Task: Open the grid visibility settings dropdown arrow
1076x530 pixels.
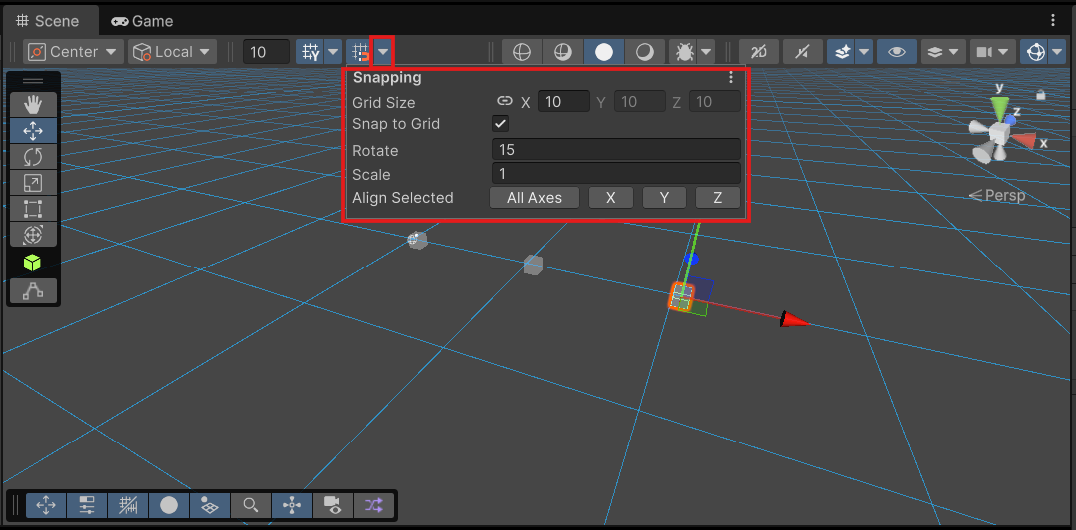Action: click(x=333, y=52)
